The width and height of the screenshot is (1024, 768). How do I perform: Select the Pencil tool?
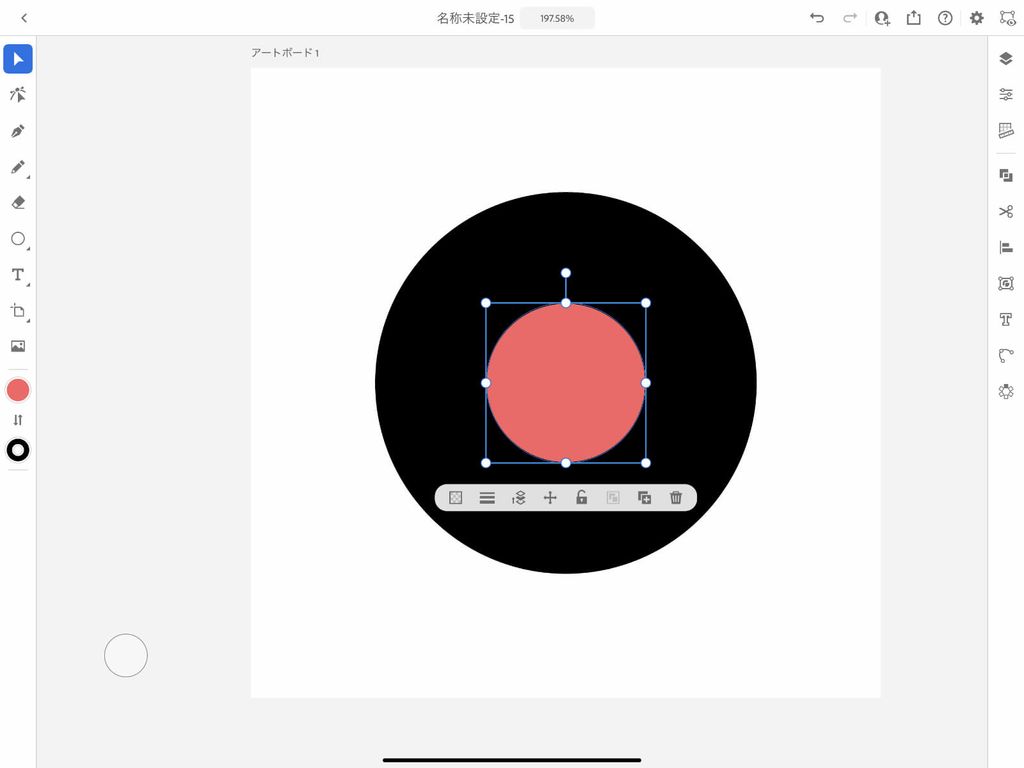pos(18,167)
